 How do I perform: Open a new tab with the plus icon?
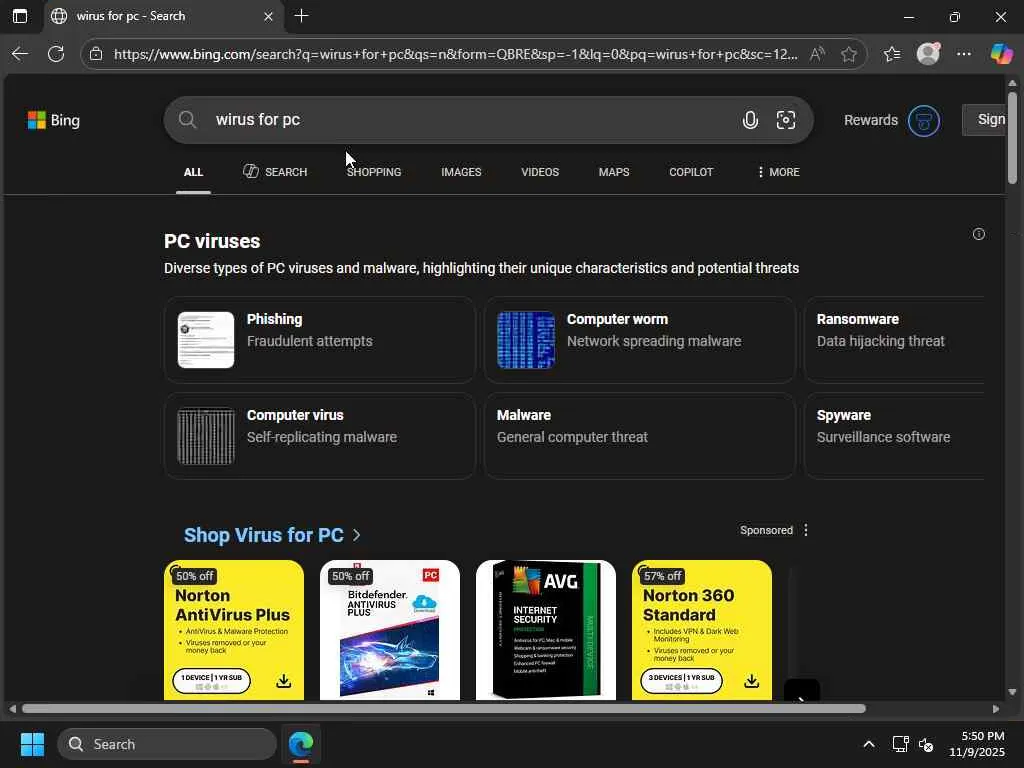click(x=302, y=16)
